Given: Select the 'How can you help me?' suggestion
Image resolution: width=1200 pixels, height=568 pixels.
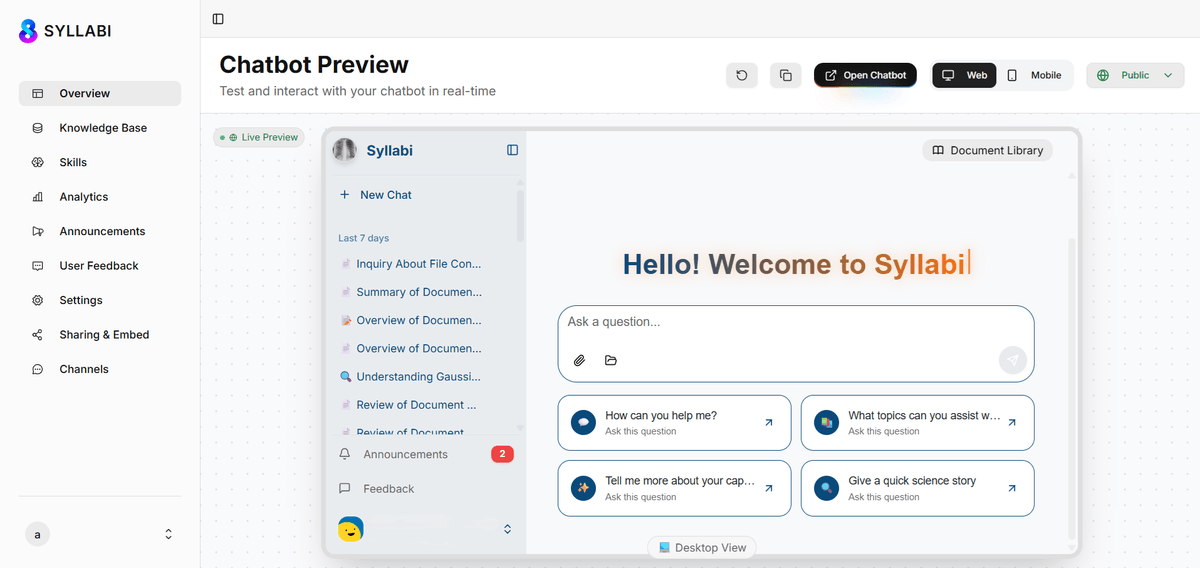Looking at the screenshot, I should click(x=674, y=423).
